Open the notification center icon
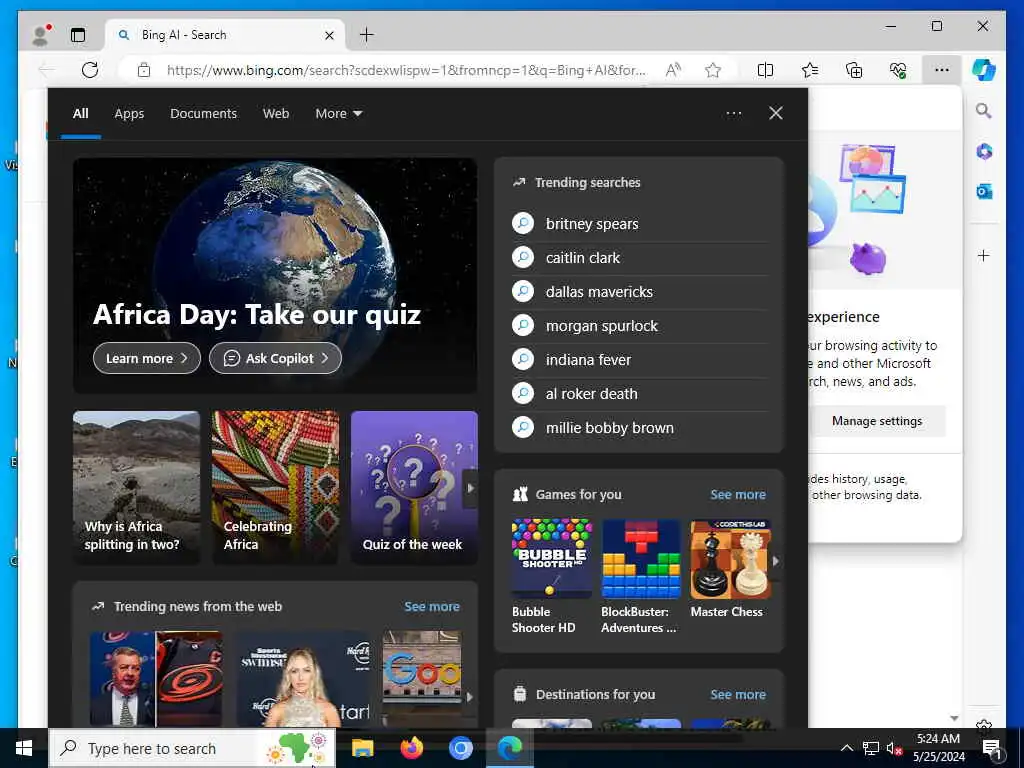Viewport: 1024px width, 768px height. coord(992,748)
